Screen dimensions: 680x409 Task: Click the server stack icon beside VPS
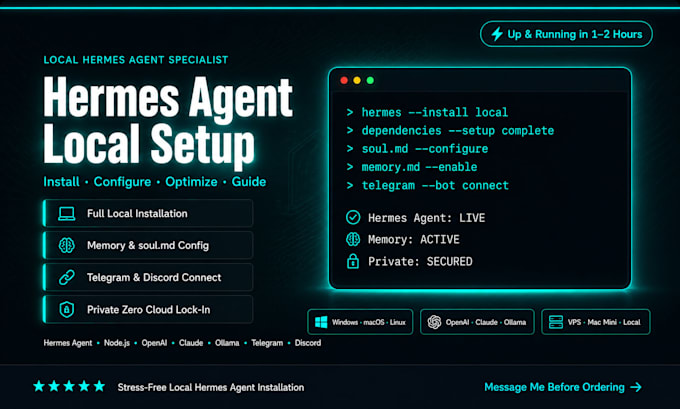pyautogui.click(x=556, y=322)
